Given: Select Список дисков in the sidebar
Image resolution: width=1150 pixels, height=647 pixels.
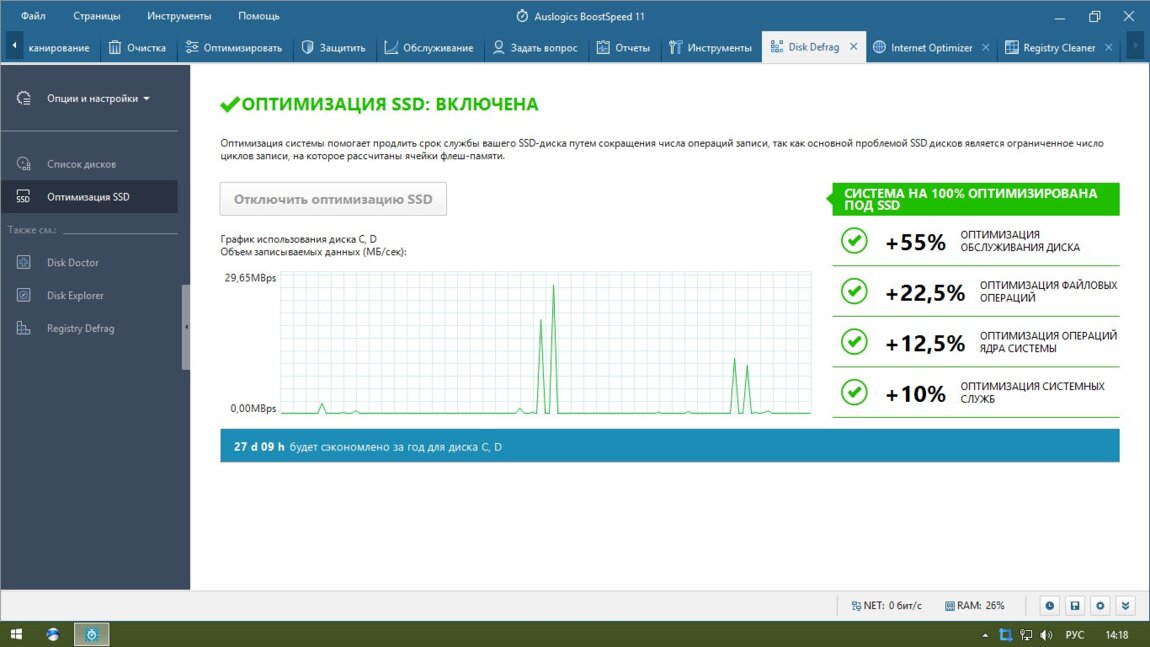Looking at the screenshot, I should [81, 164].
